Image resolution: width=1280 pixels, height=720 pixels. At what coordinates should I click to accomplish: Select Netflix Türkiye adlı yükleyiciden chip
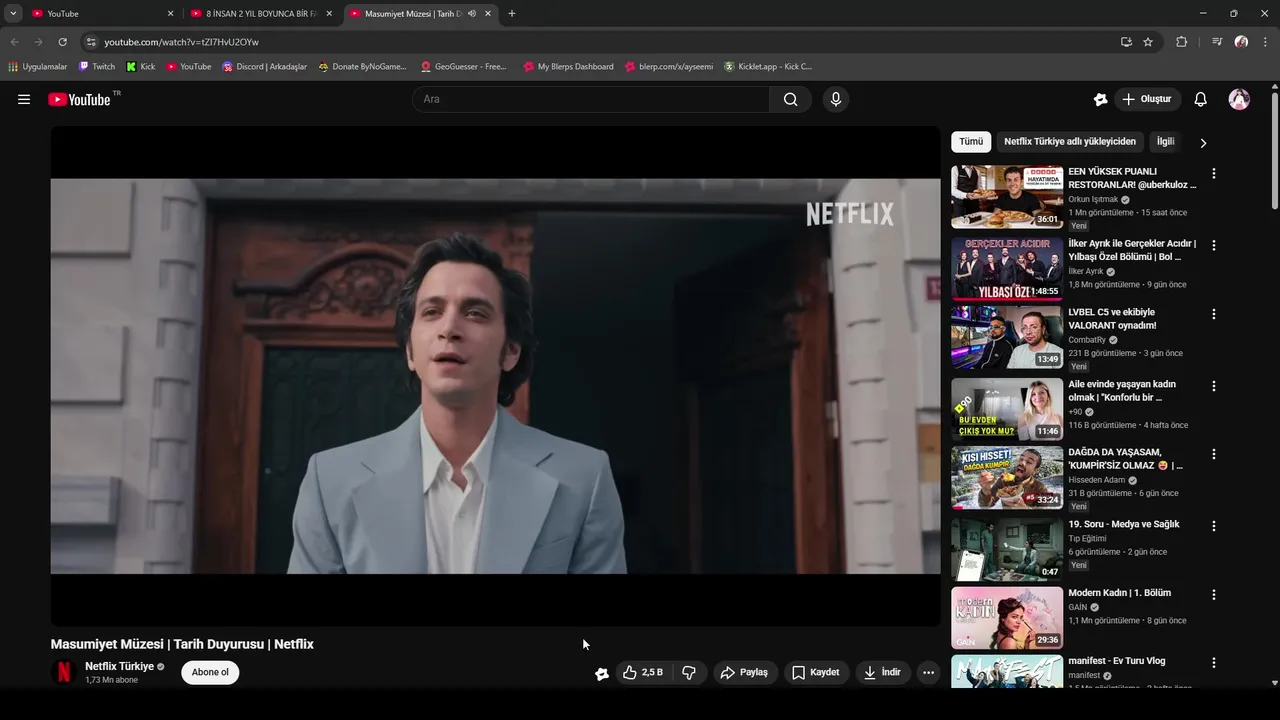[x=1070, y=142]
